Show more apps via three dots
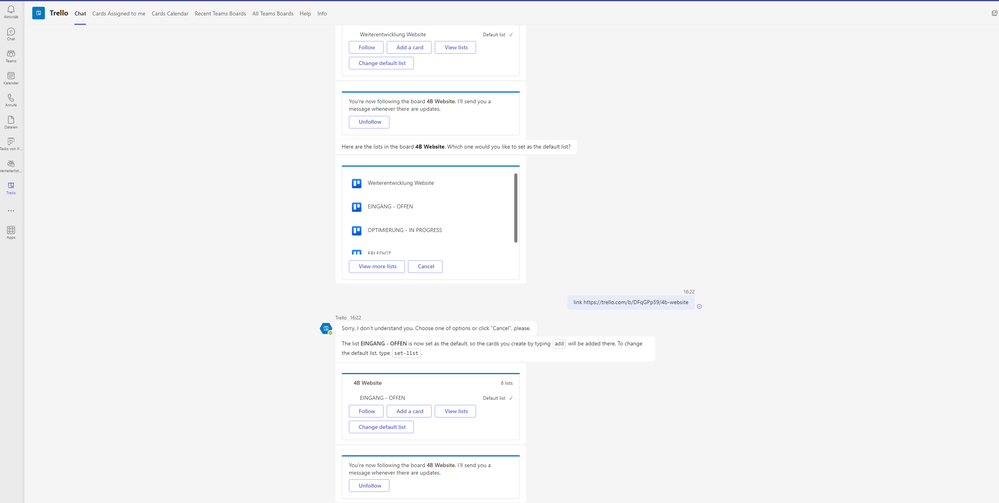This screenshot has height=503, width=999. tap(11, 210)
